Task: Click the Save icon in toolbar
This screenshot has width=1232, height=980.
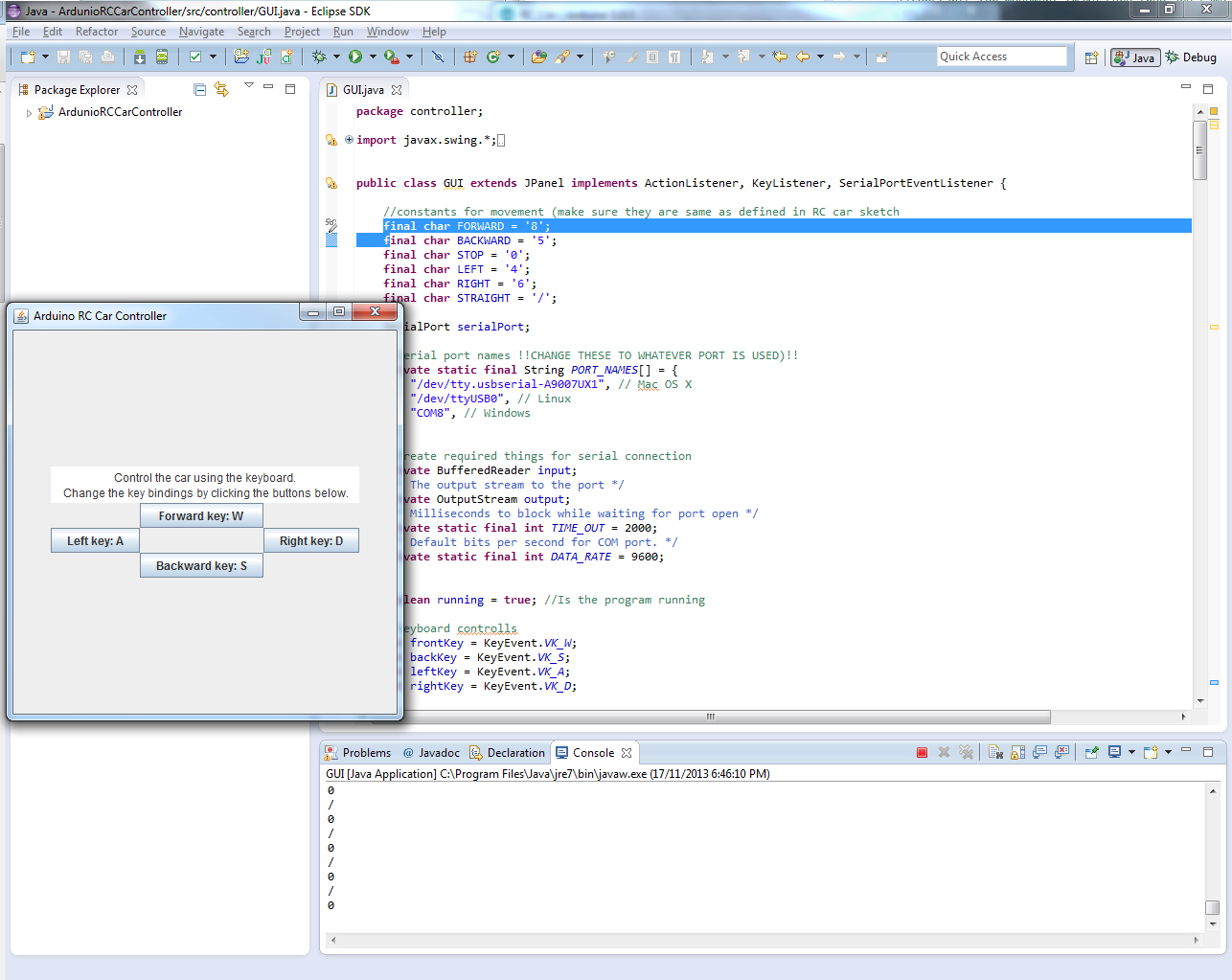Action: [64, 57]
